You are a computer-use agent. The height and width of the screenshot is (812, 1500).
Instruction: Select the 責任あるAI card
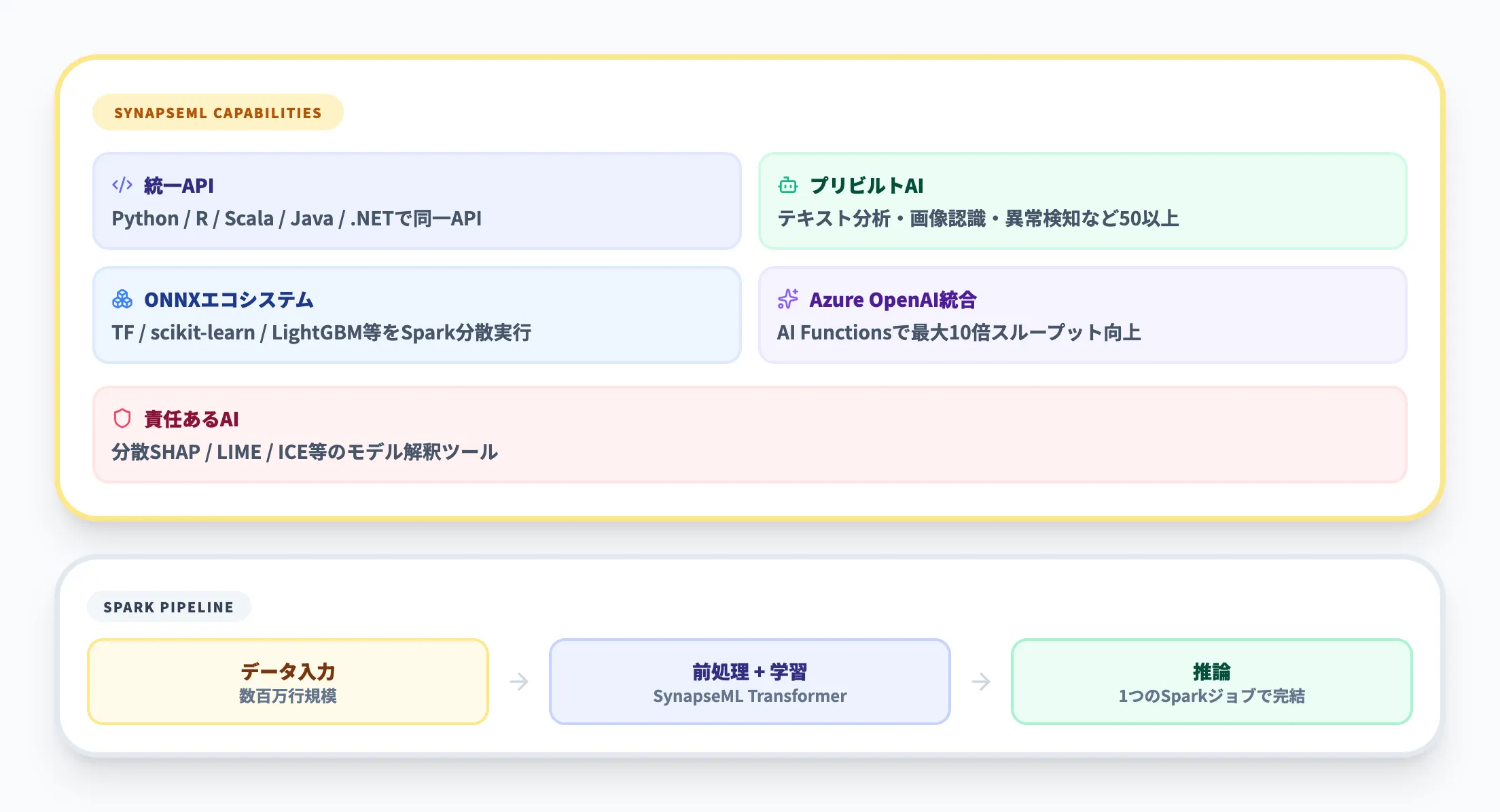point(750,435)
